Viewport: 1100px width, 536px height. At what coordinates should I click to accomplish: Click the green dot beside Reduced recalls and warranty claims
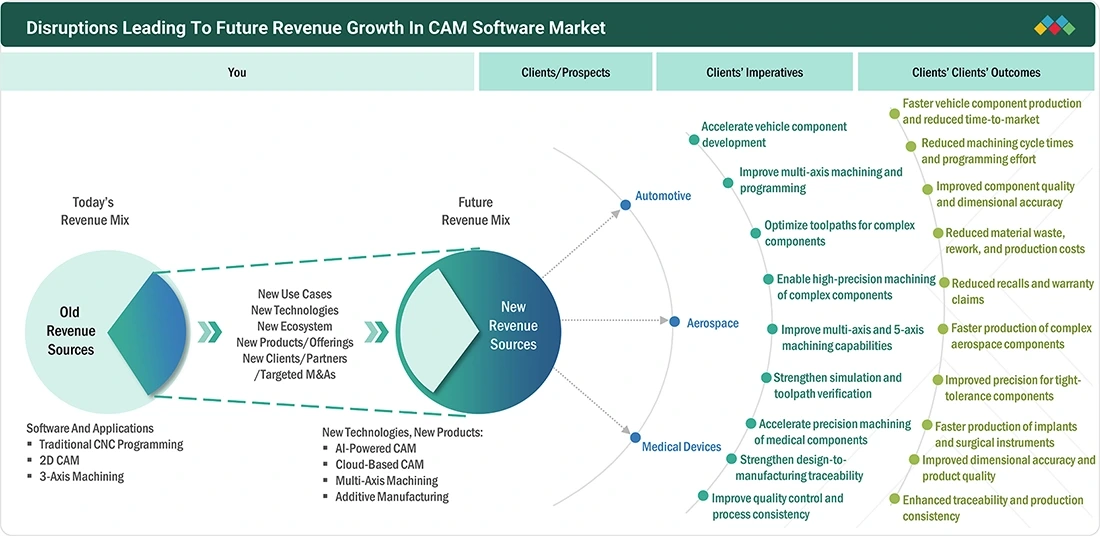pyautogui.click(x=944, y=283)
